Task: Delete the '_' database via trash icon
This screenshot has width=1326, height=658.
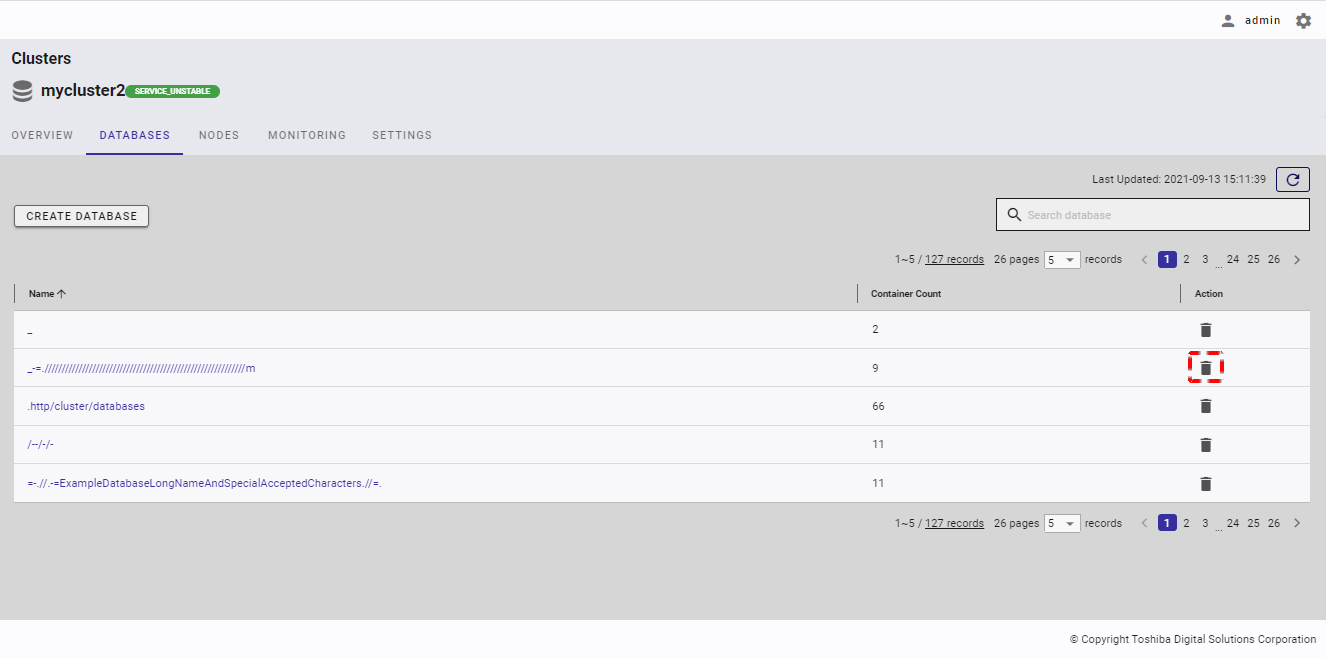Action: pyautogui.click(x=1205, y=330)
